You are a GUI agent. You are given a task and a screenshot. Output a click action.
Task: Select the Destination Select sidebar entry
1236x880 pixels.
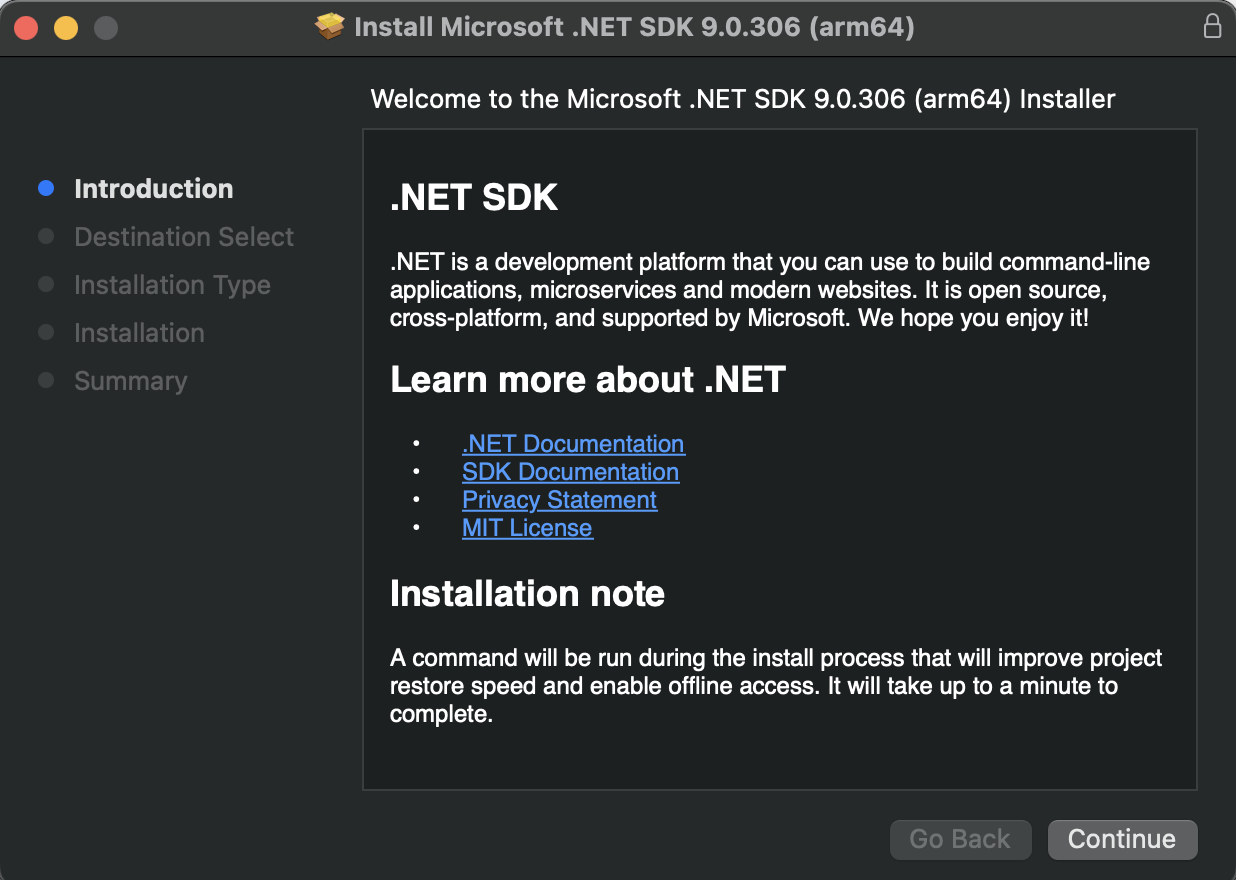pyautogui.click(x=184, y=236)
